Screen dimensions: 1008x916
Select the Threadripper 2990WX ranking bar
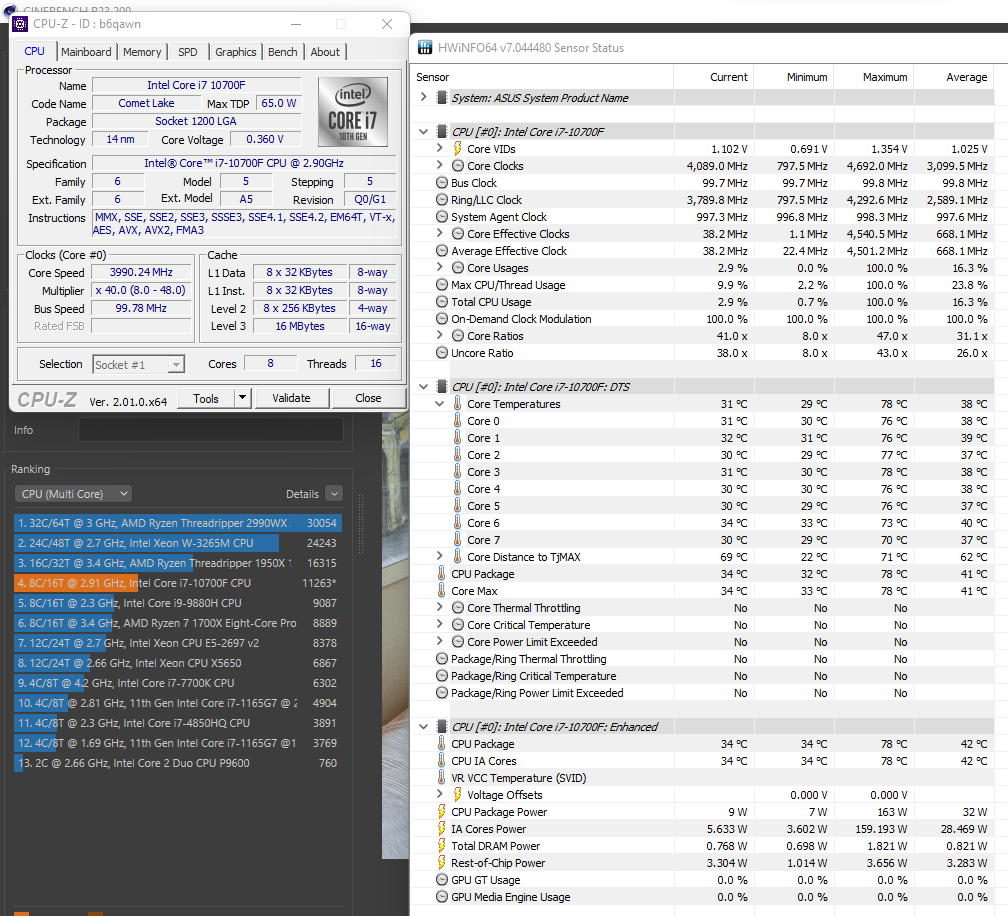click(x=177, y=523)
